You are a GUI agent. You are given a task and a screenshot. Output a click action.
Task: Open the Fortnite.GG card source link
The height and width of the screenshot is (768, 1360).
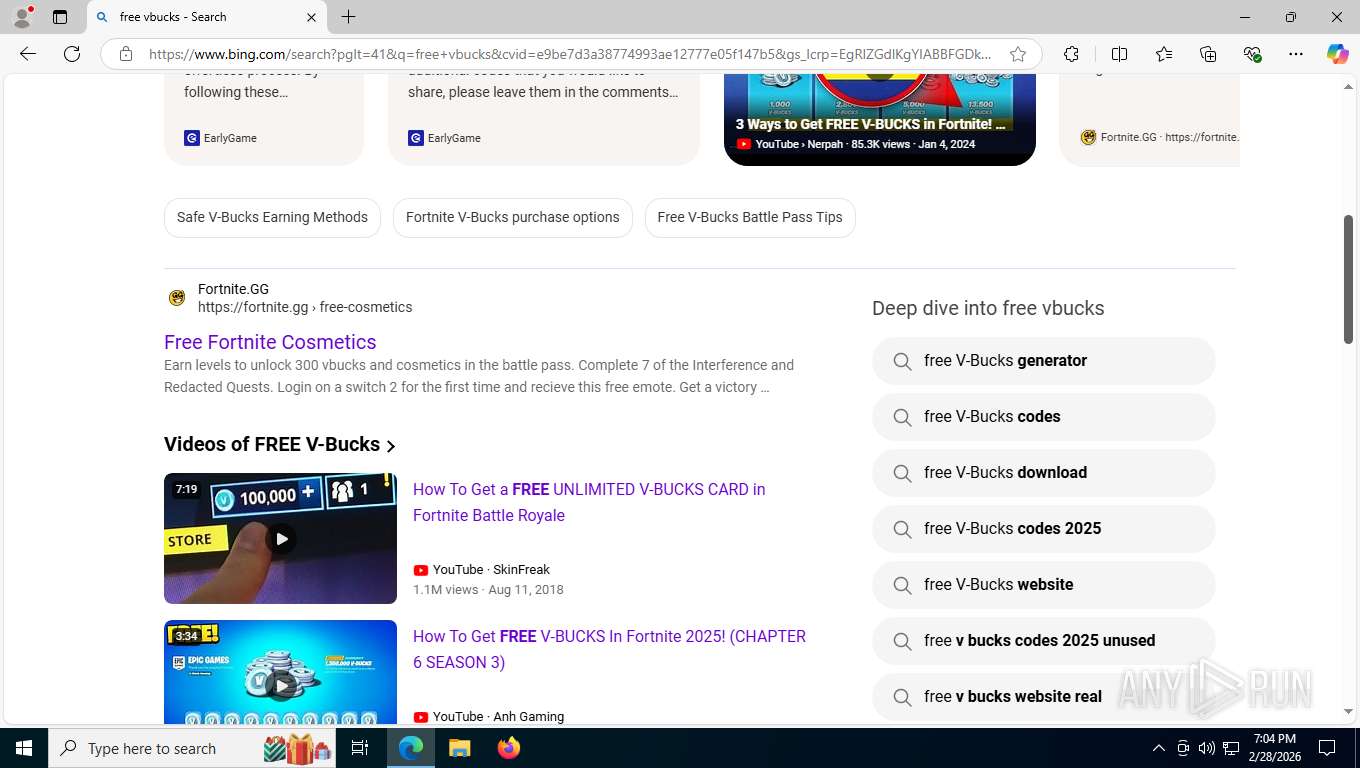[1159, 137]
